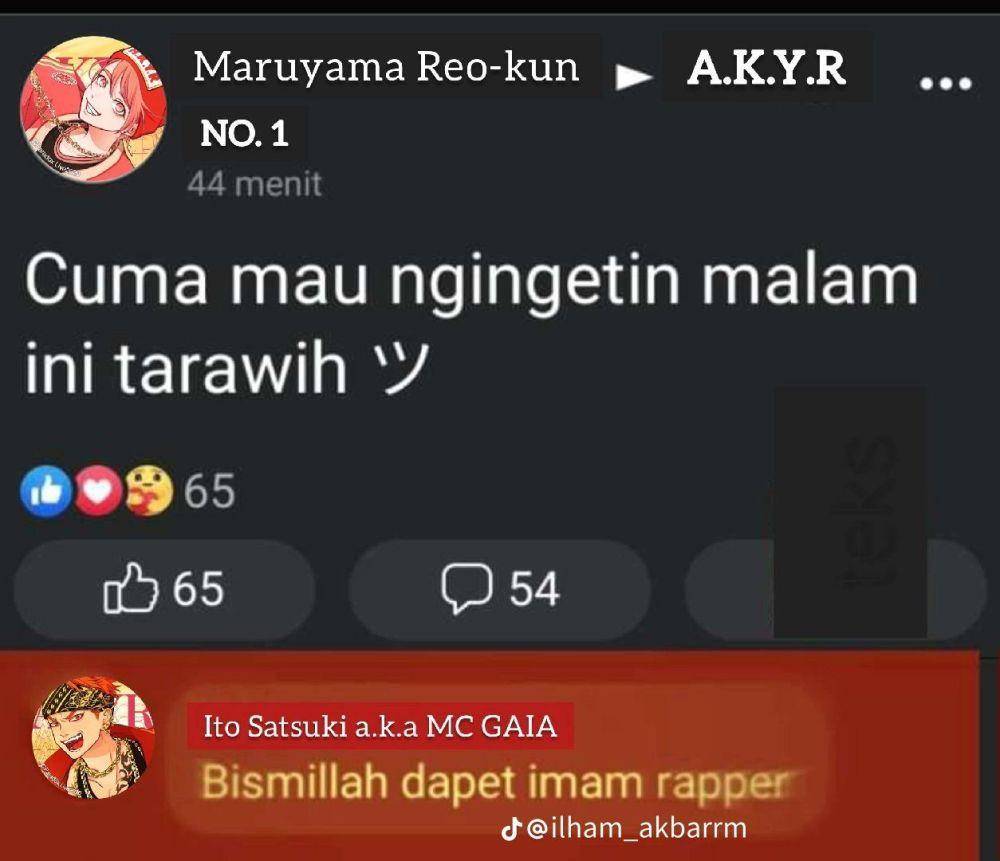Screen dimensions: 1000x861
Task: Open the A.K.Y.R group link
Action: pyautogui.click(x=767, y=68)
